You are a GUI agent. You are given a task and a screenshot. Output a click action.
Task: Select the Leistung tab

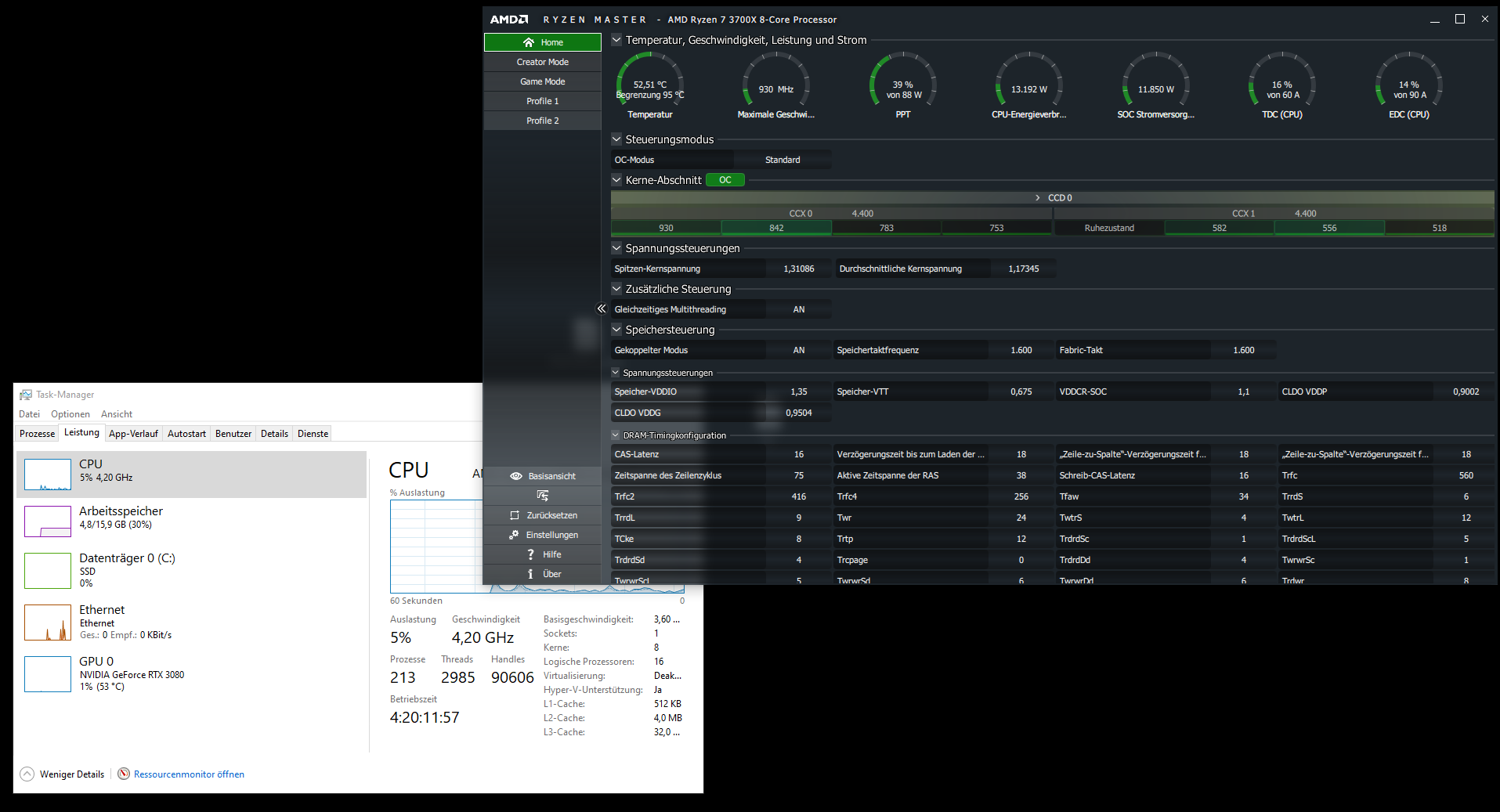click(x=81, y=432)
